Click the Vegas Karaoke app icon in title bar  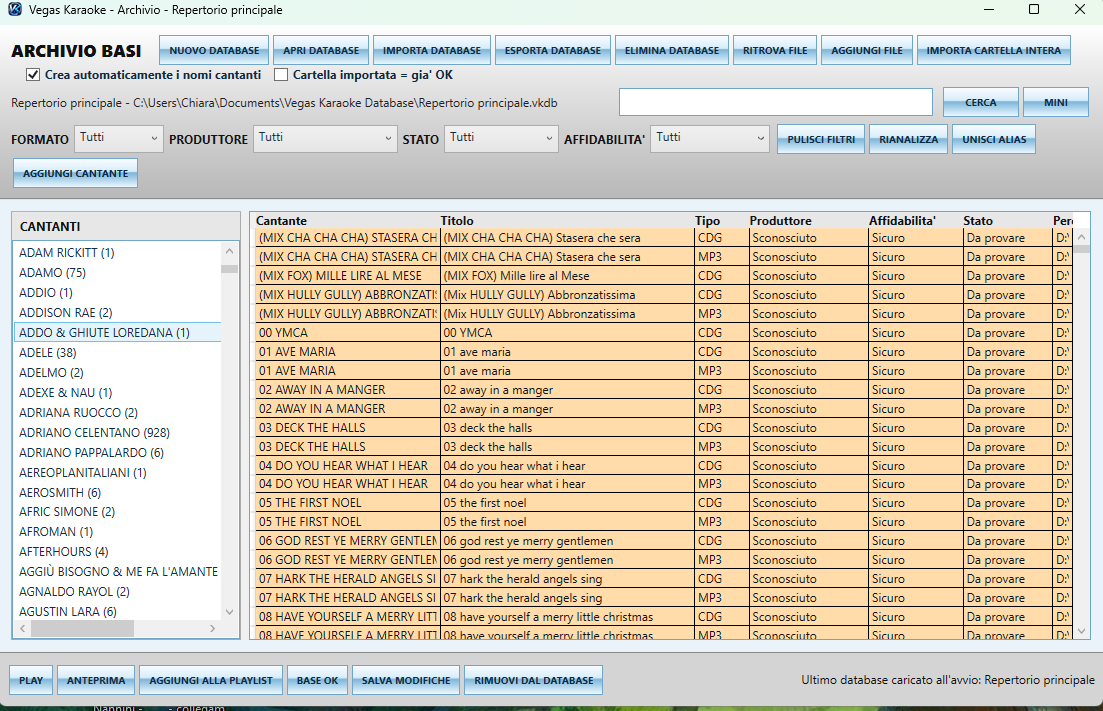[x=13, y=10]
